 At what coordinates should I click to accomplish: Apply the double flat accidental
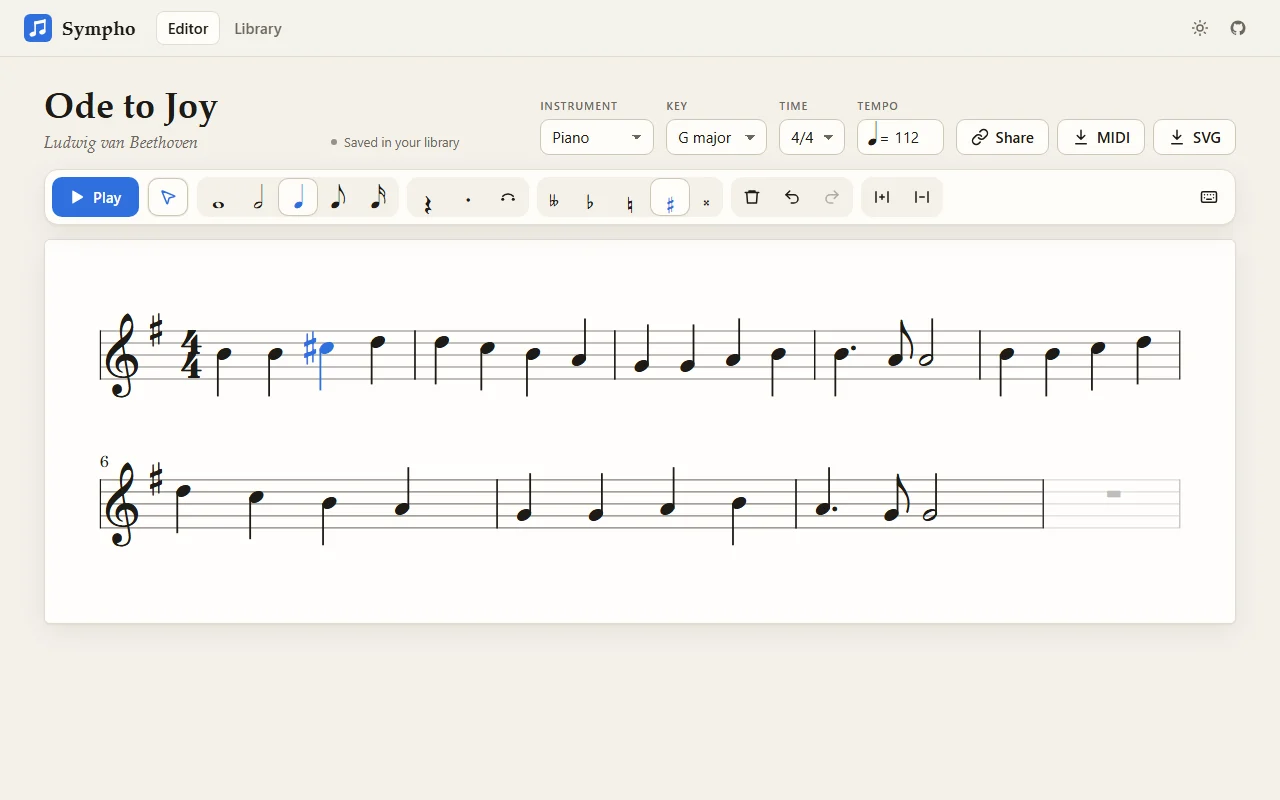[x=554, y=198]
